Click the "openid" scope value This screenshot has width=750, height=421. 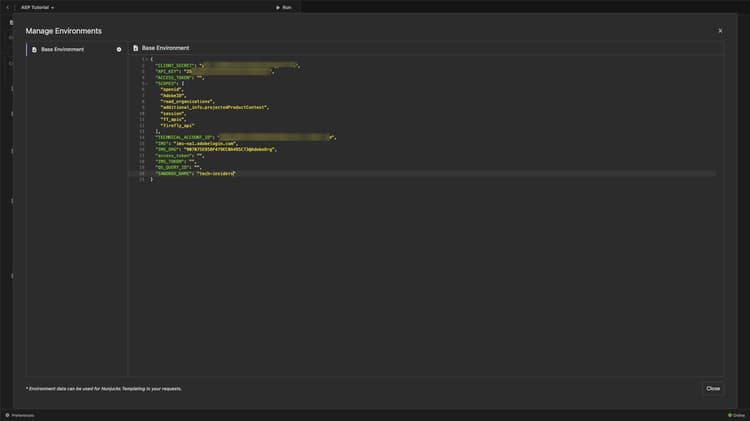click(x=171, y=89)
